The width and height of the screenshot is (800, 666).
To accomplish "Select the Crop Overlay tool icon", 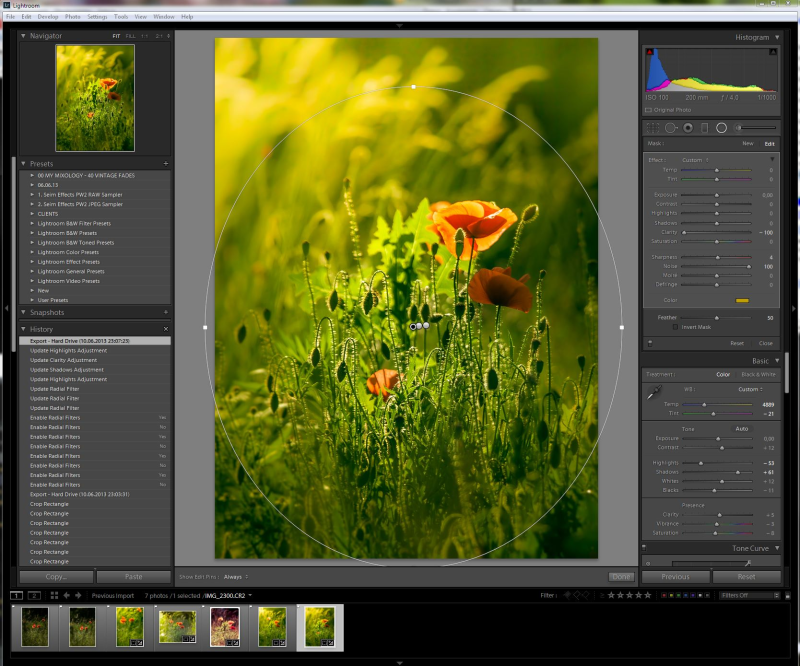I will click(x=654, y=128).
